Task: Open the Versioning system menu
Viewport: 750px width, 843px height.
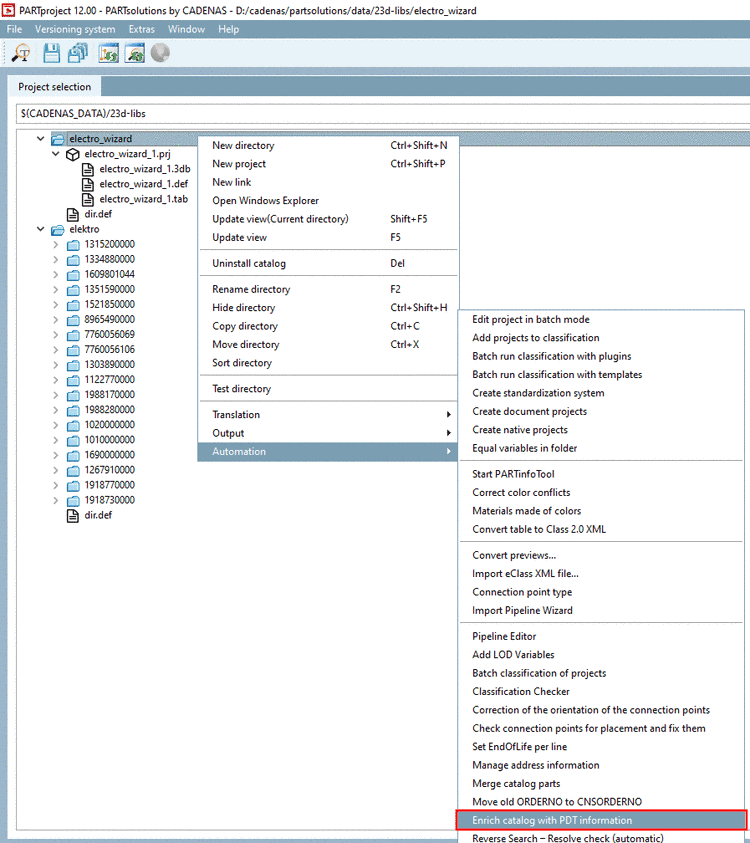Action: coord(75,29)
